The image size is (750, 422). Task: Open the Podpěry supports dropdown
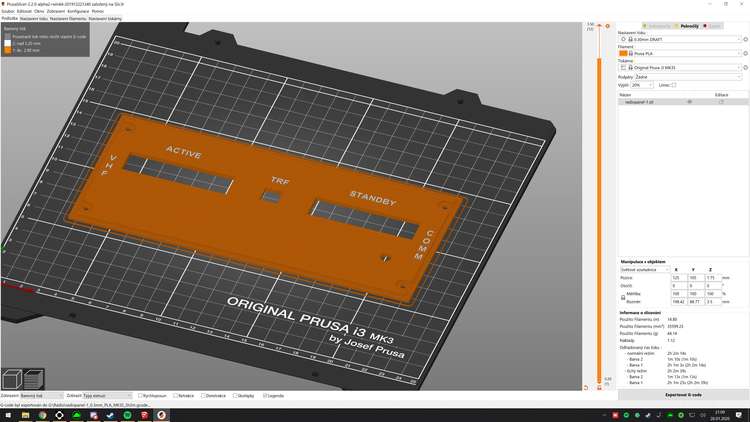688,77
